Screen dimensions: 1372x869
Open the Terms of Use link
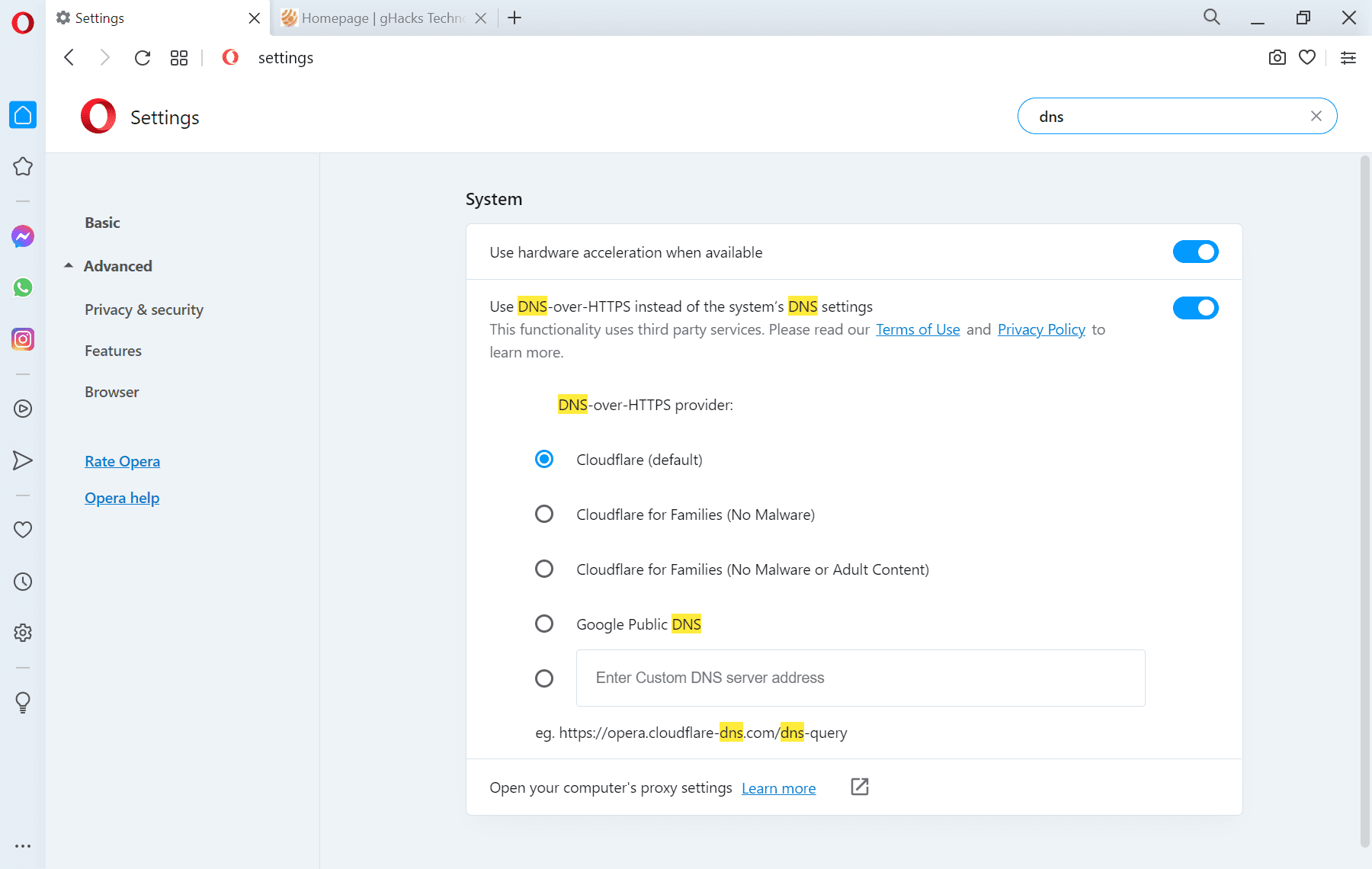918,329
